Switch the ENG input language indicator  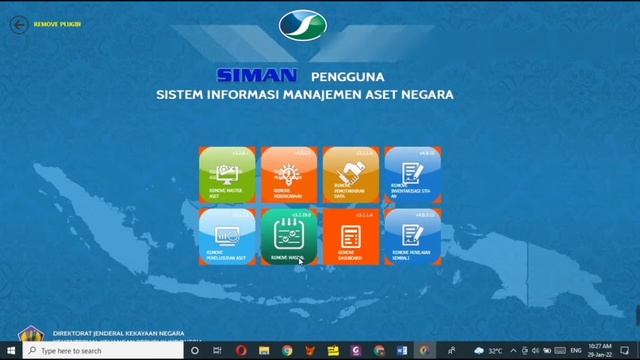click(x=576, y=351)
